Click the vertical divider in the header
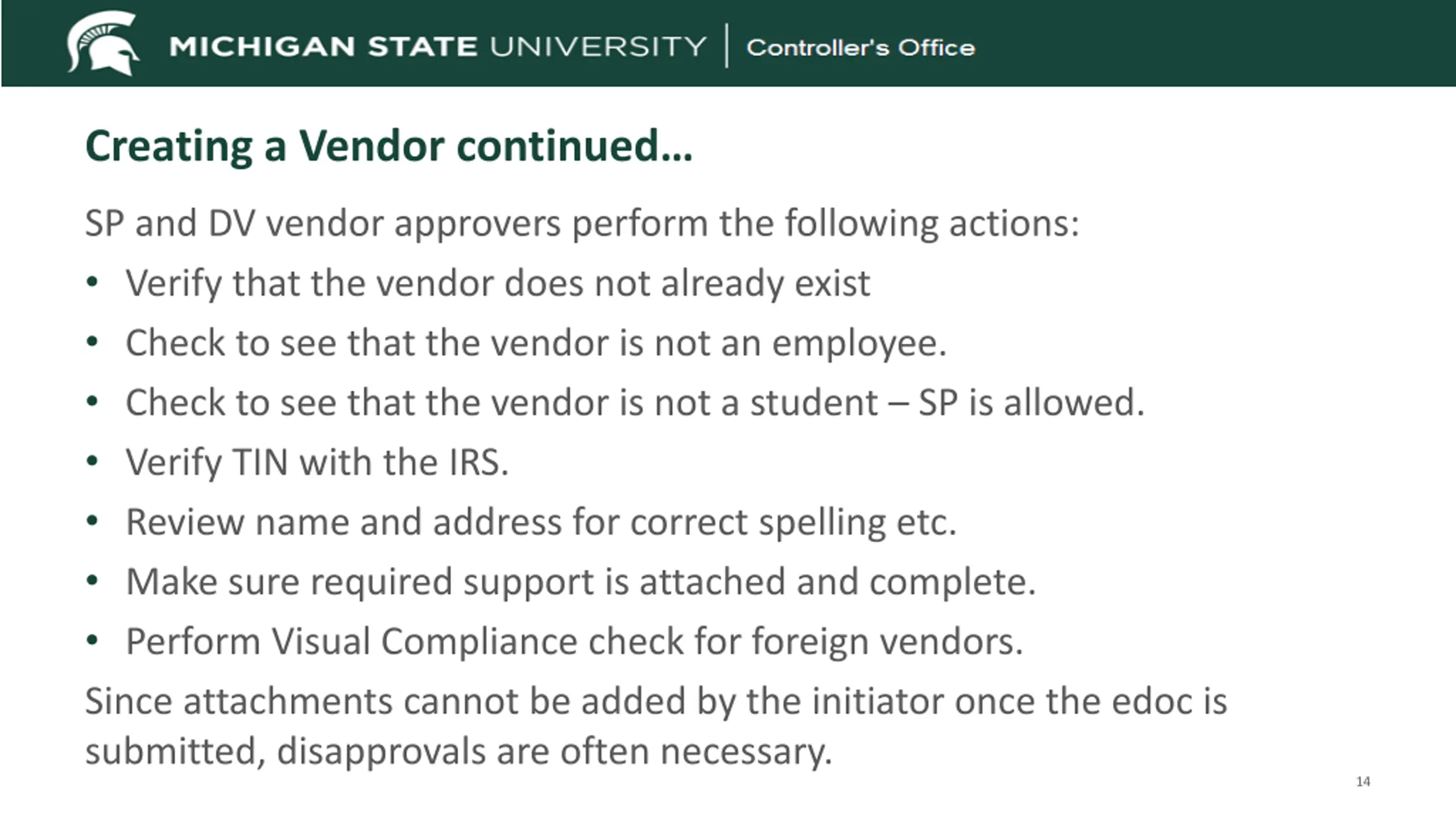 point(726,45)
